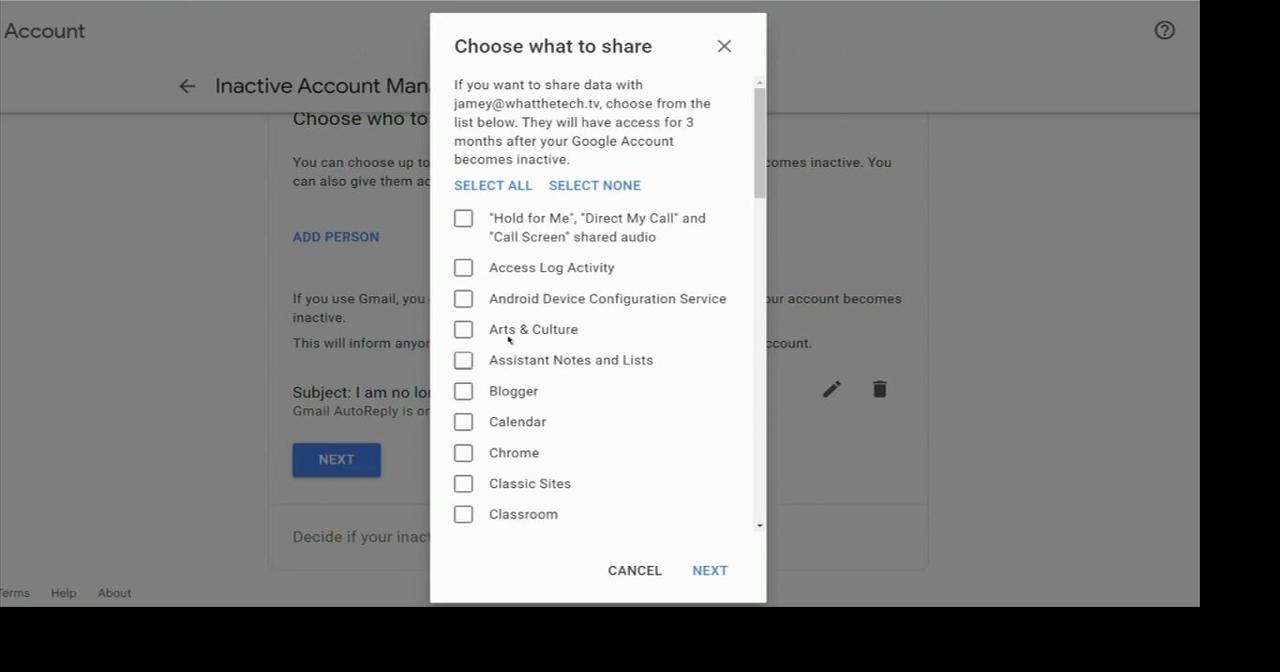Image resolution: width=1280 pixels, height=672 pixels.
Task: Click the dialog's vertical scrollbar thumb
Action: [x=760, y=142]
